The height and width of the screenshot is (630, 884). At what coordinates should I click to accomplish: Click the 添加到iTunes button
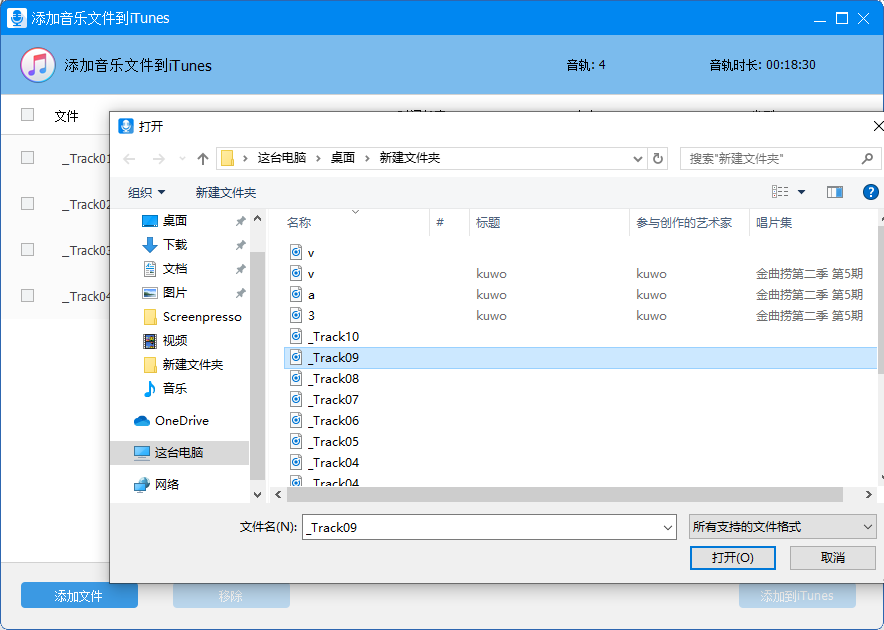coord(797,596)
